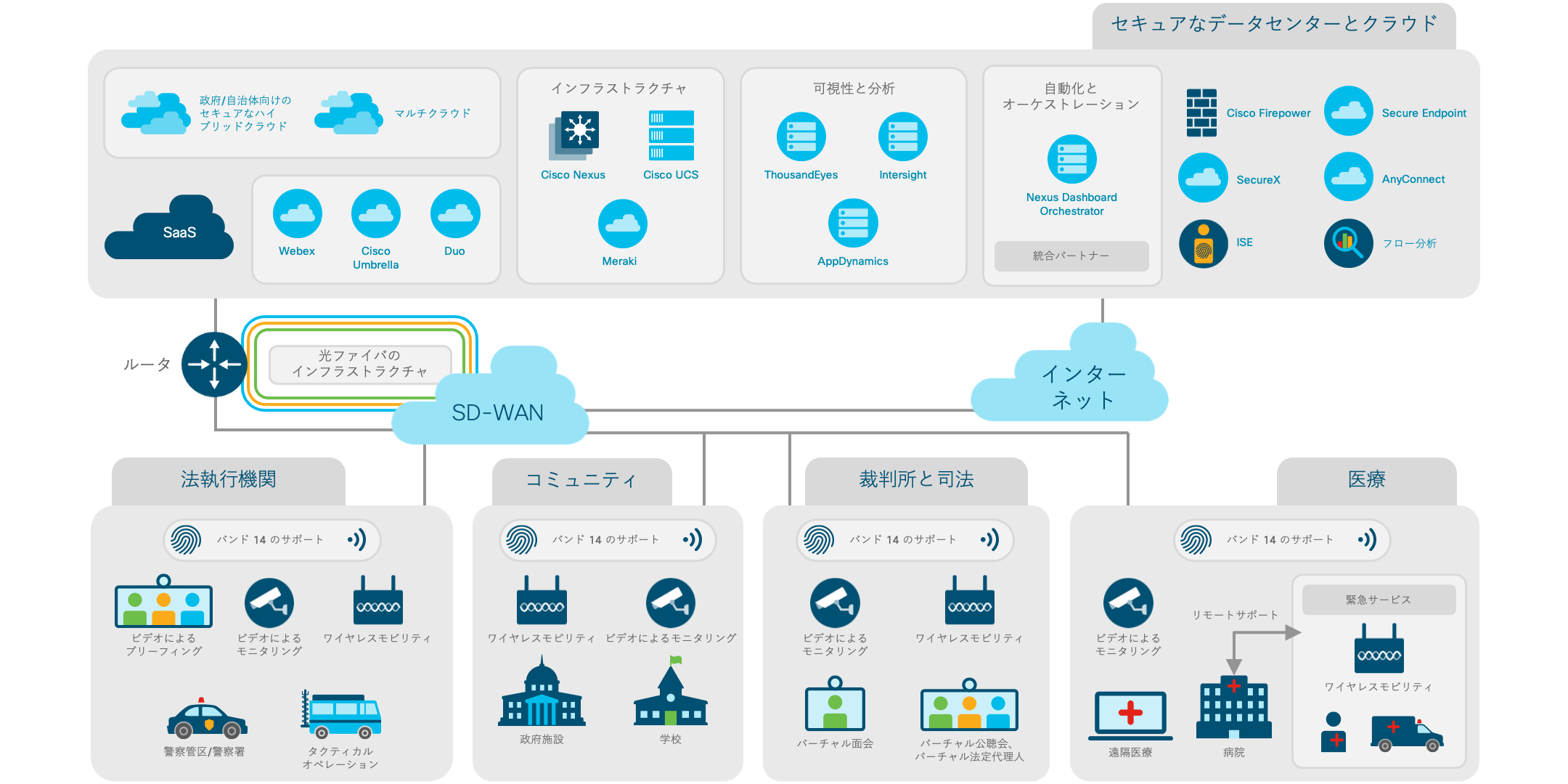Click the 学校 school icon

tap(671, 691)
